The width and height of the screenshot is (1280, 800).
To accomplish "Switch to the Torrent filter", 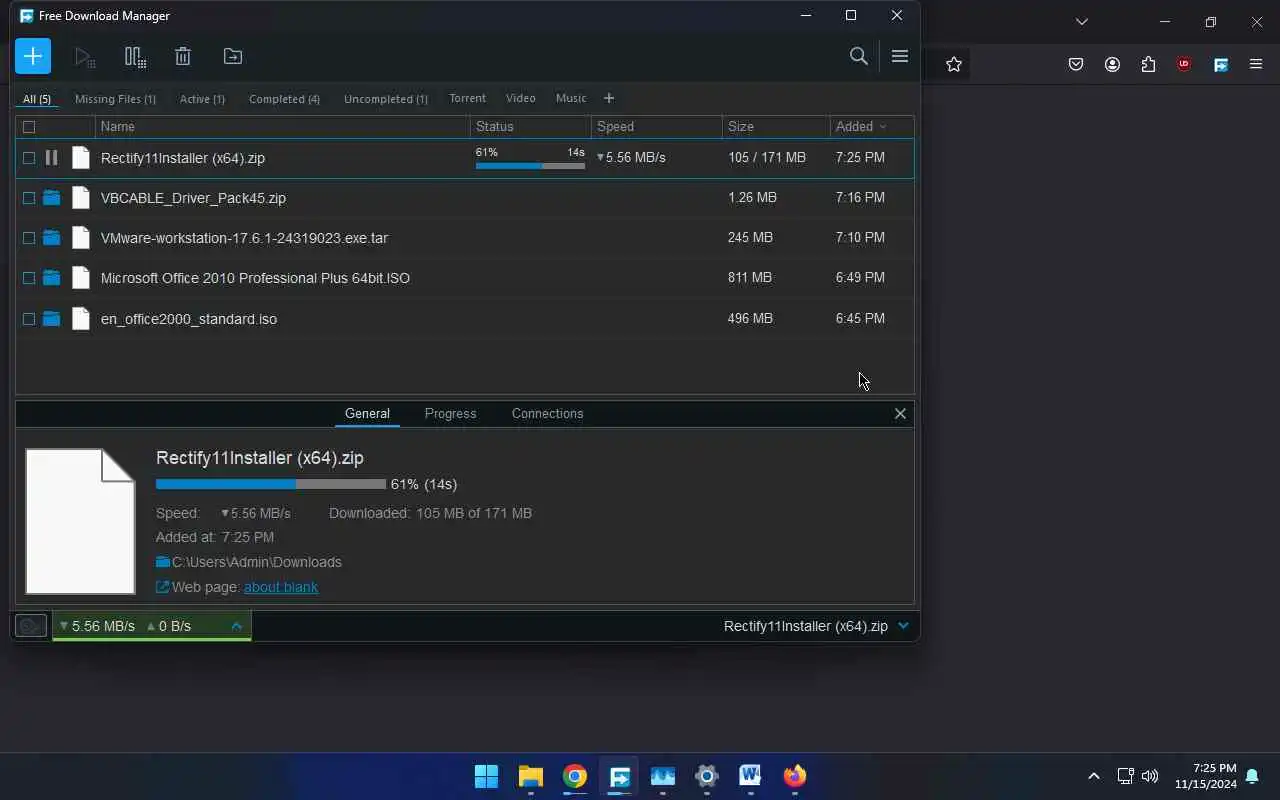I will [x=467, y=98].
